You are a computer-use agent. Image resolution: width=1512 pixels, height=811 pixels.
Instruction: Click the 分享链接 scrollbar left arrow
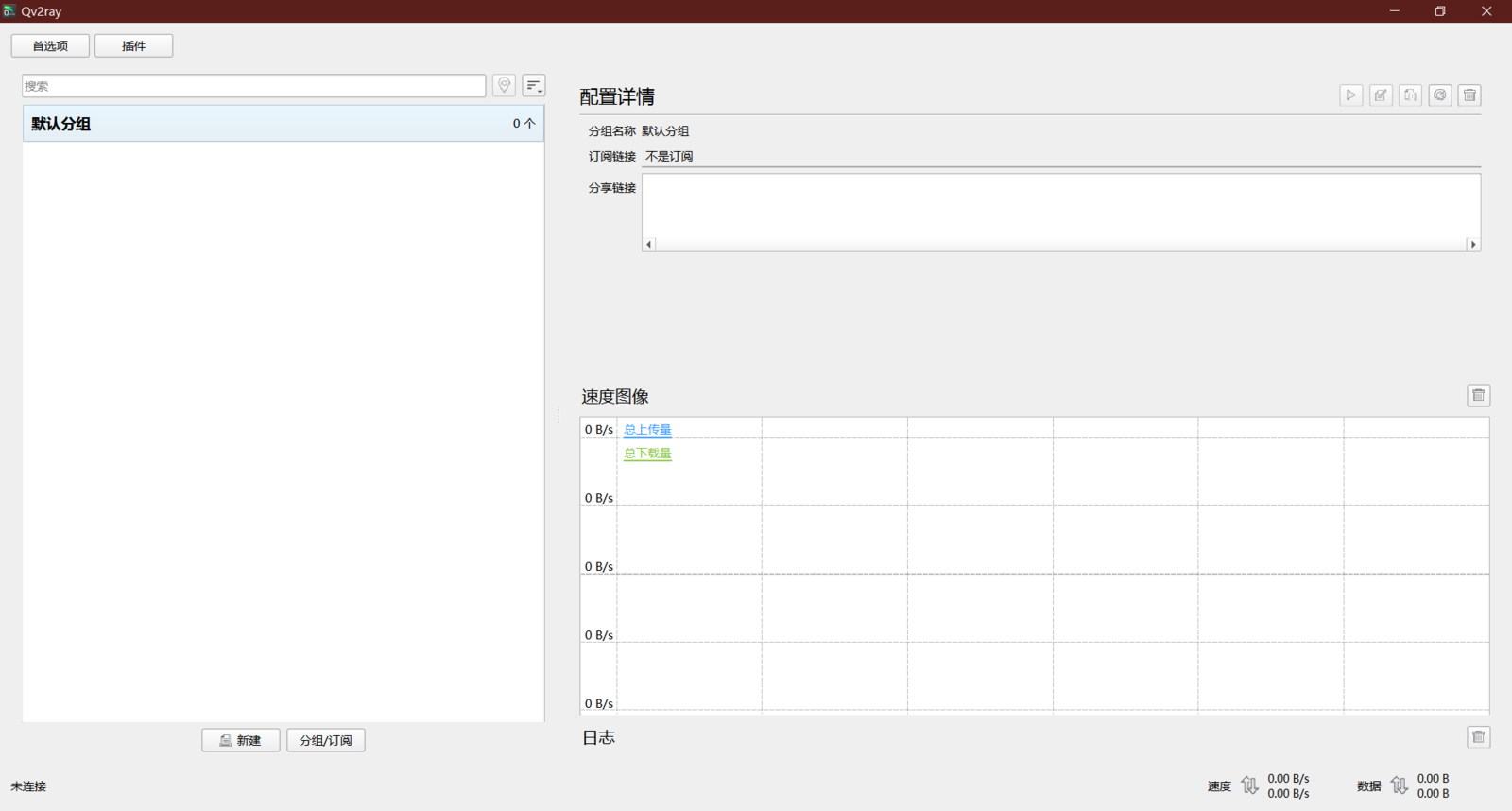[x=649, y=244]
